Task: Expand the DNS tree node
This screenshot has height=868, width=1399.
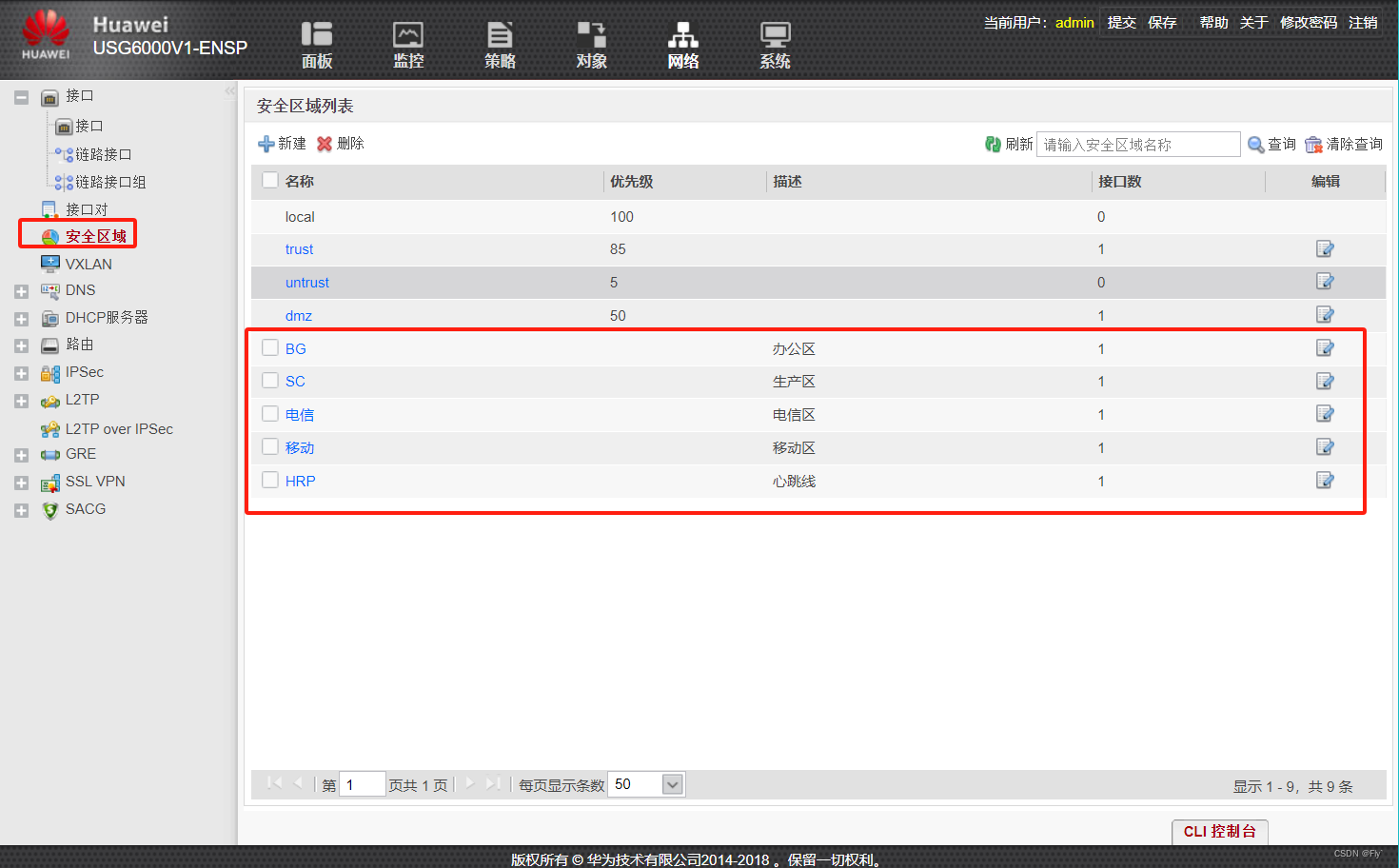Action: click(21, 291)
